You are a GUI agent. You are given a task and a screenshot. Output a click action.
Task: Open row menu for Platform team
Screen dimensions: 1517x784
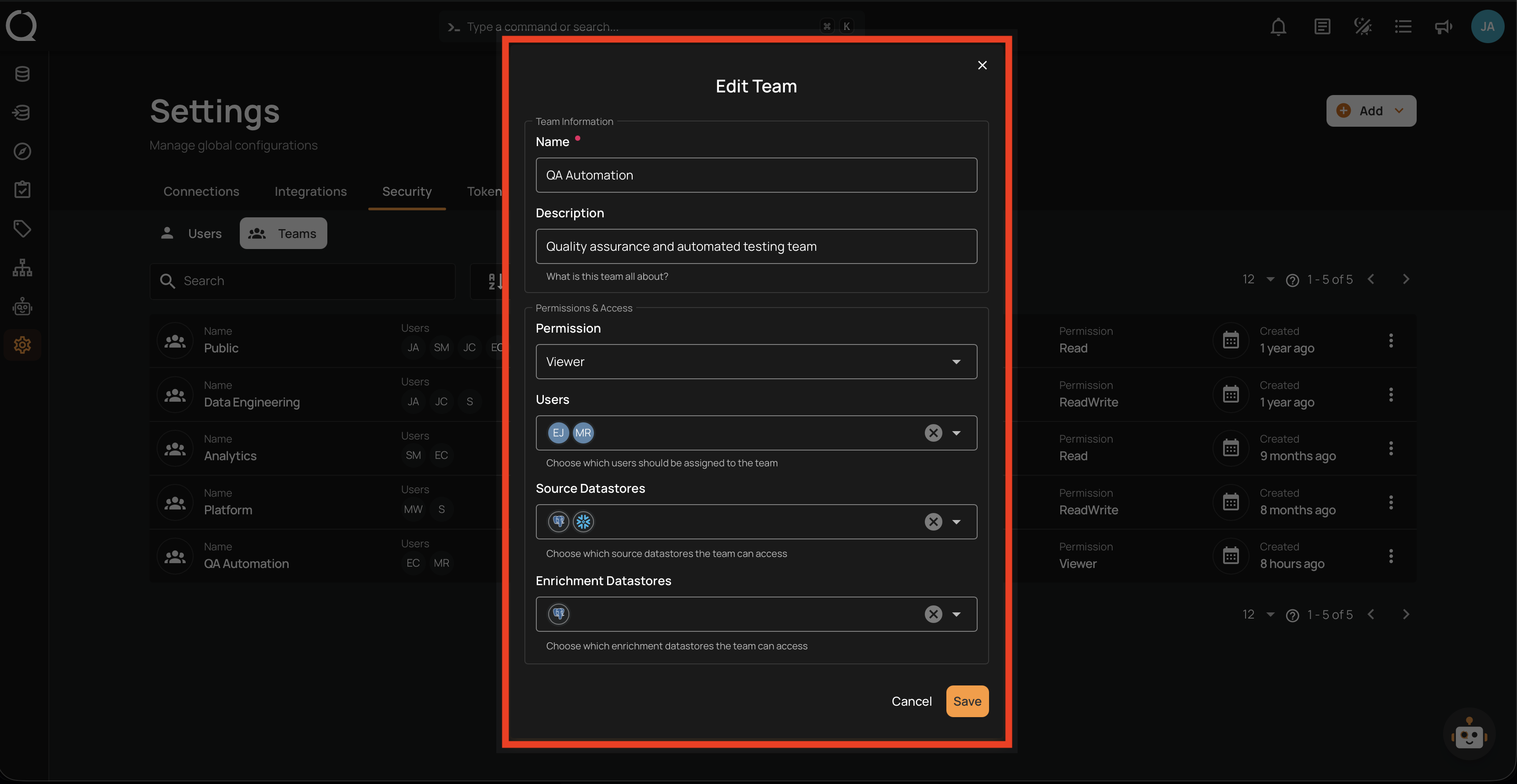1391,502
